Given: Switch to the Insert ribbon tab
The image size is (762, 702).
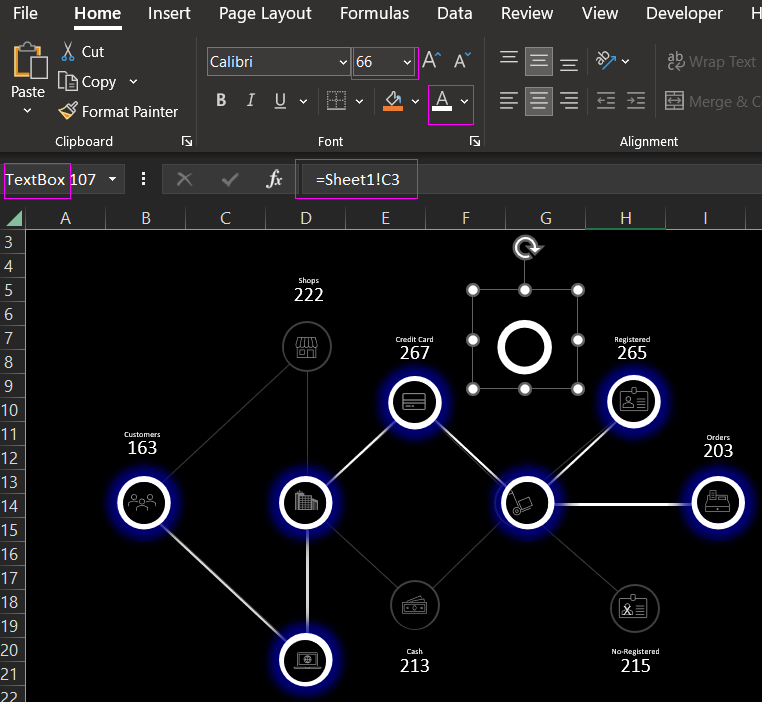Looking at the screenshot, I should click(x=169, y=14).
